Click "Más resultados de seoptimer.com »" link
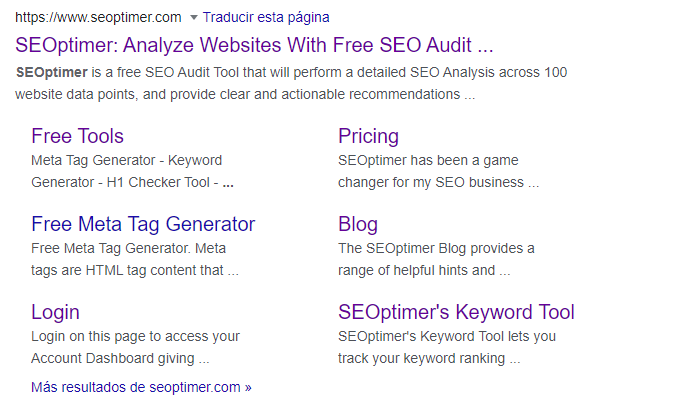 click(x=141, y=386)
